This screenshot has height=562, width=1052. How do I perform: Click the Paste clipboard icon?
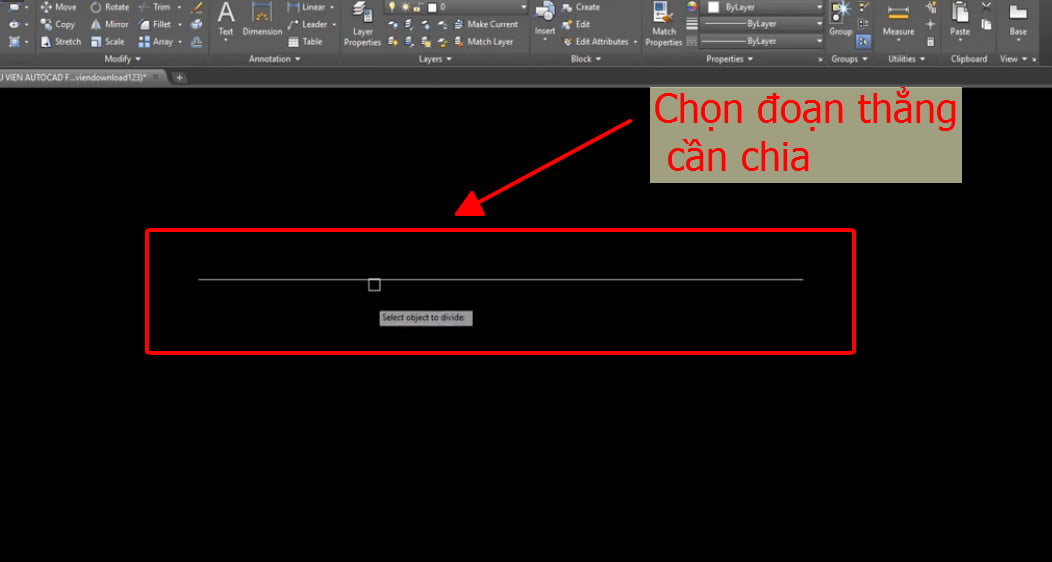tap(960, 19)
